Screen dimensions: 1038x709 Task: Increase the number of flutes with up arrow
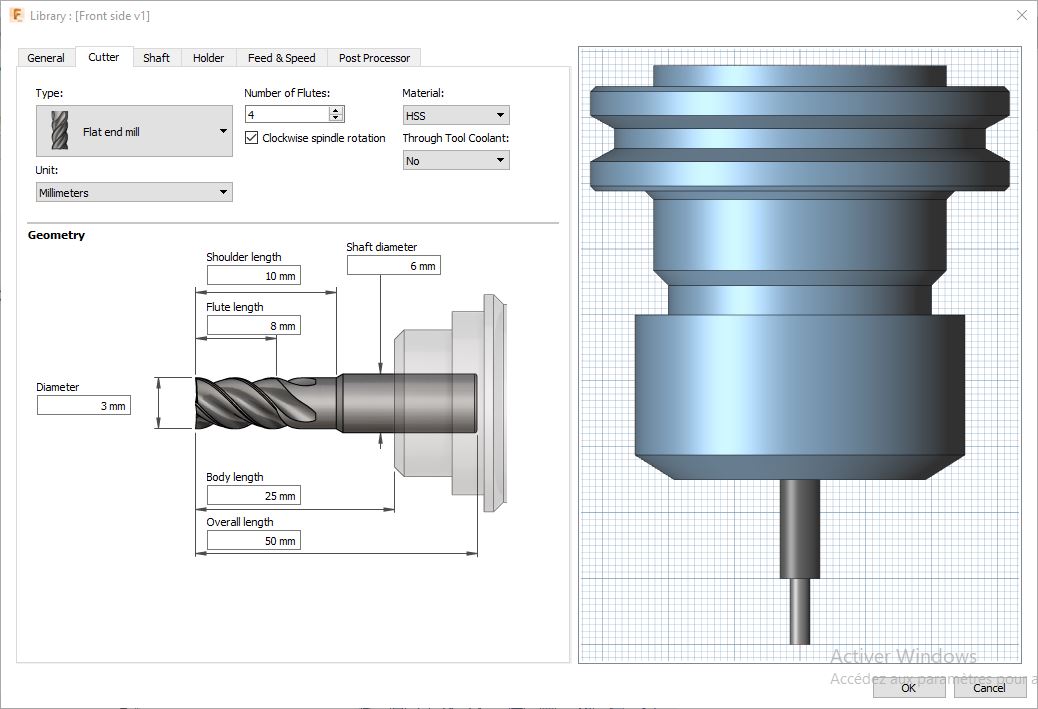336,111
